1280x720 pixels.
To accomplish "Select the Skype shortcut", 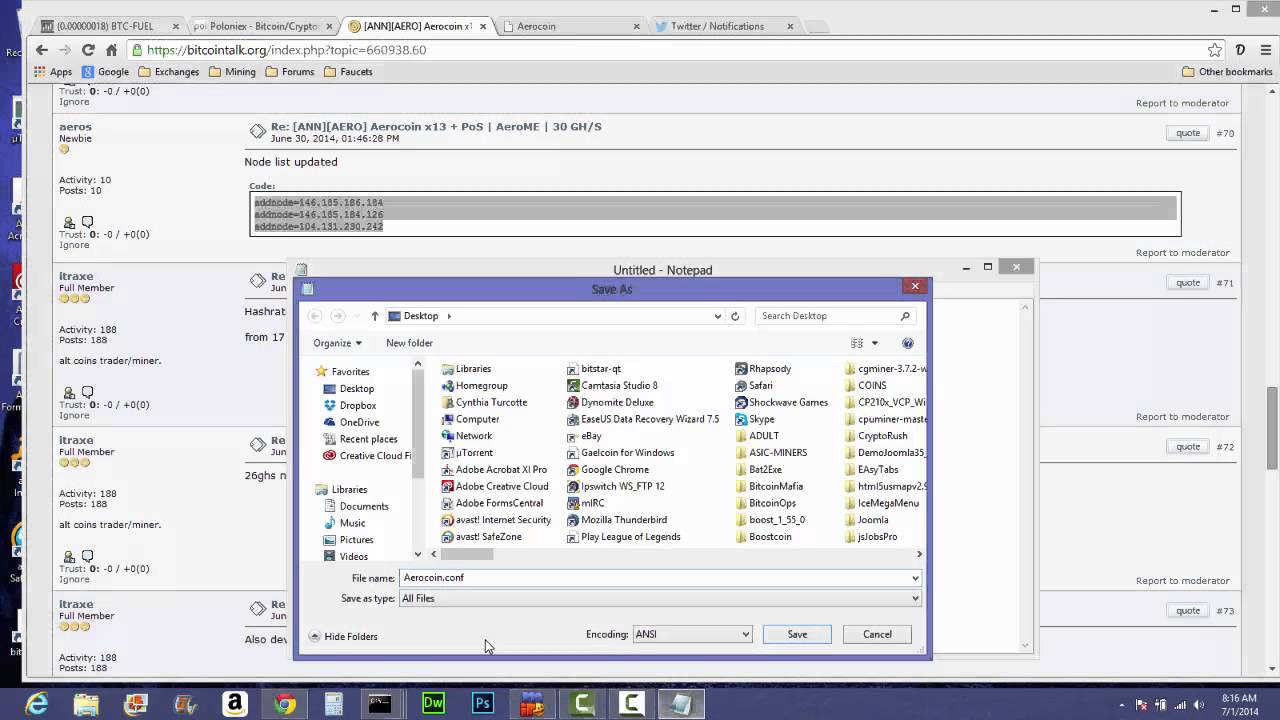I will [x=755, y=419].
